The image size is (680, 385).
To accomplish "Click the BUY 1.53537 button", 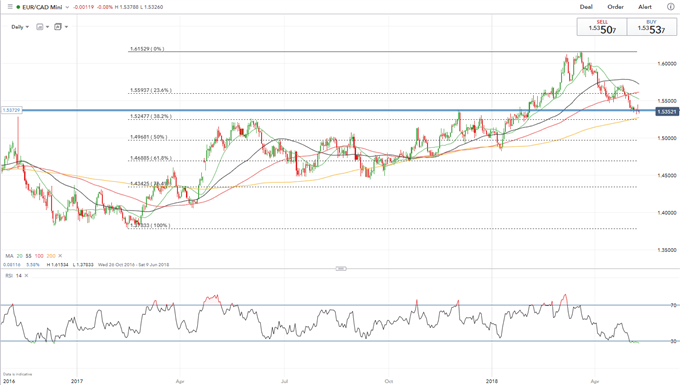I will (651, 27).
